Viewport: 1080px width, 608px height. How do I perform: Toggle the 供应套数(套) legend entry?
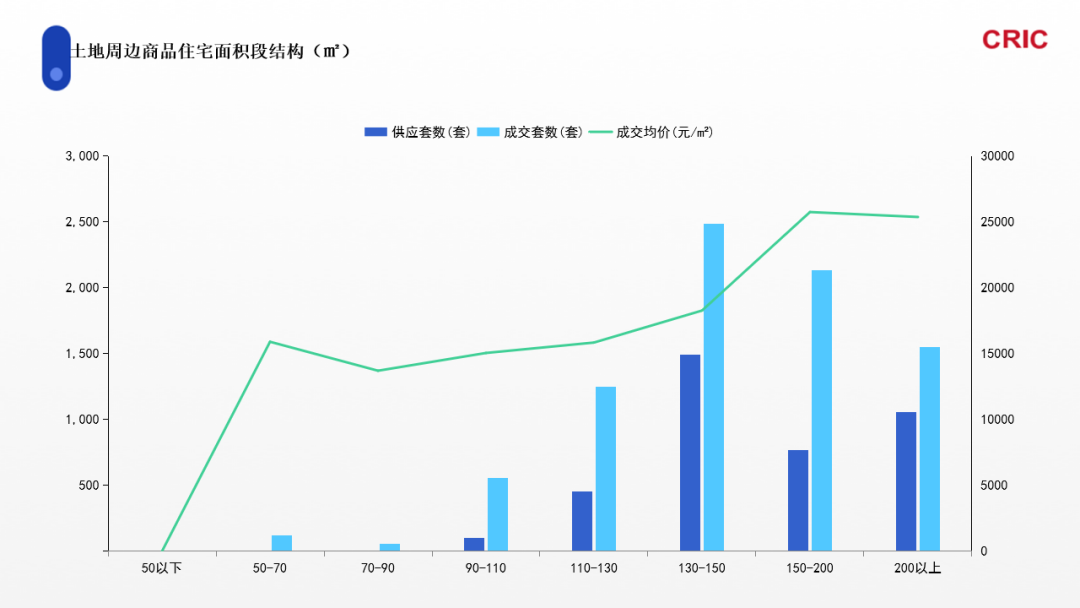417,132
